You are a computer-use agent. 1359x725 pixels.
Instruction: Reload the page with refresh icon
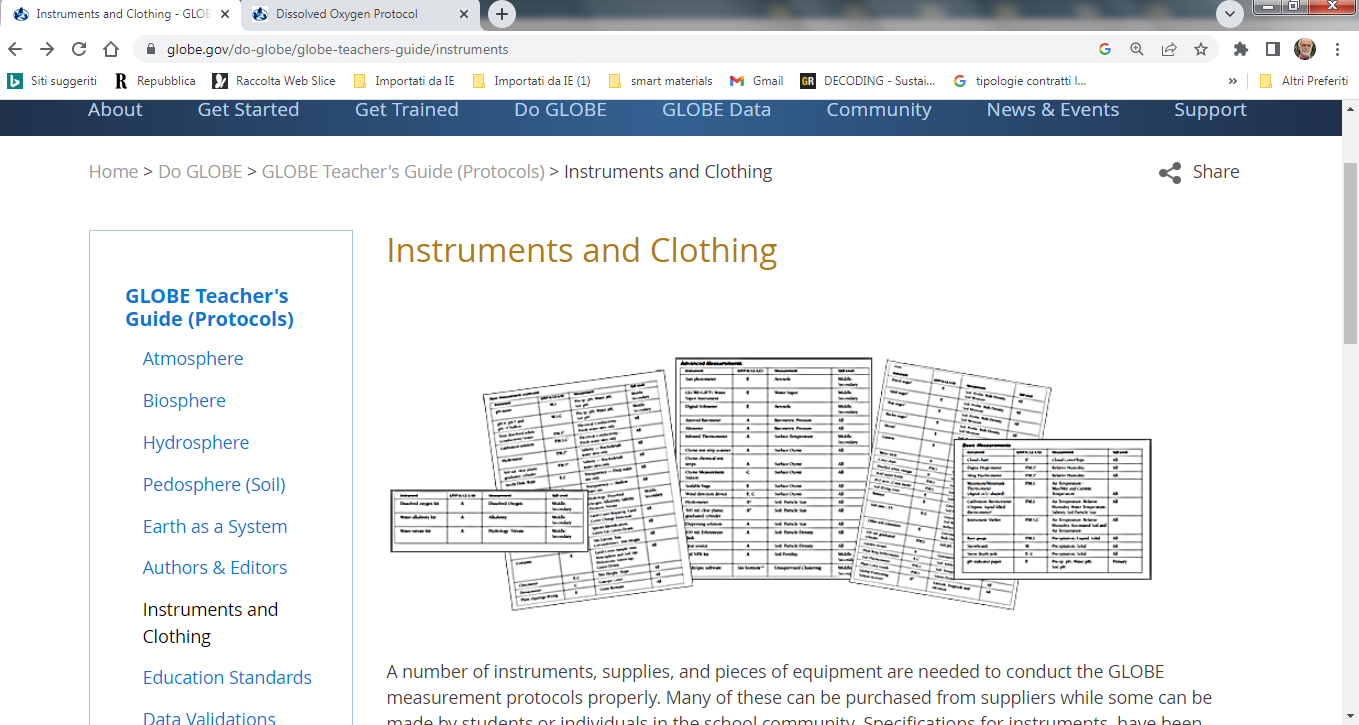[x=79, y=49]
